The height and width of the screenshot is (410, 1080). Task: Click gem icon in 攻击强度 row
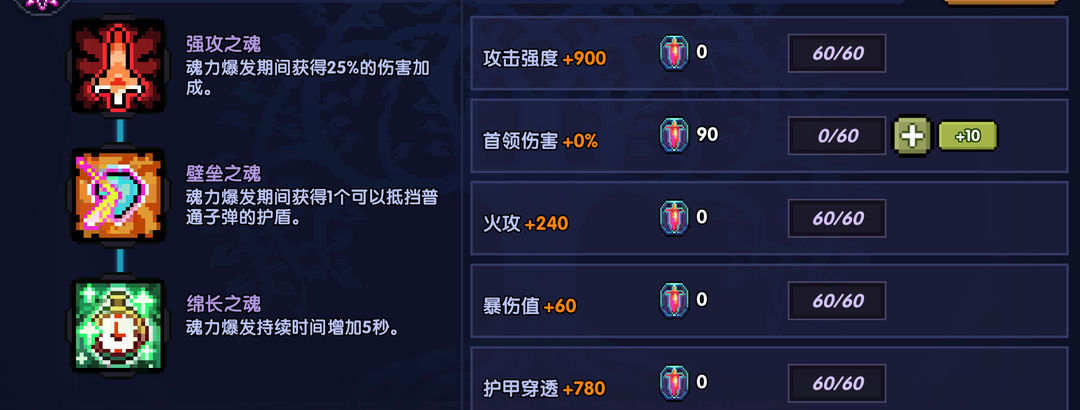674,53
